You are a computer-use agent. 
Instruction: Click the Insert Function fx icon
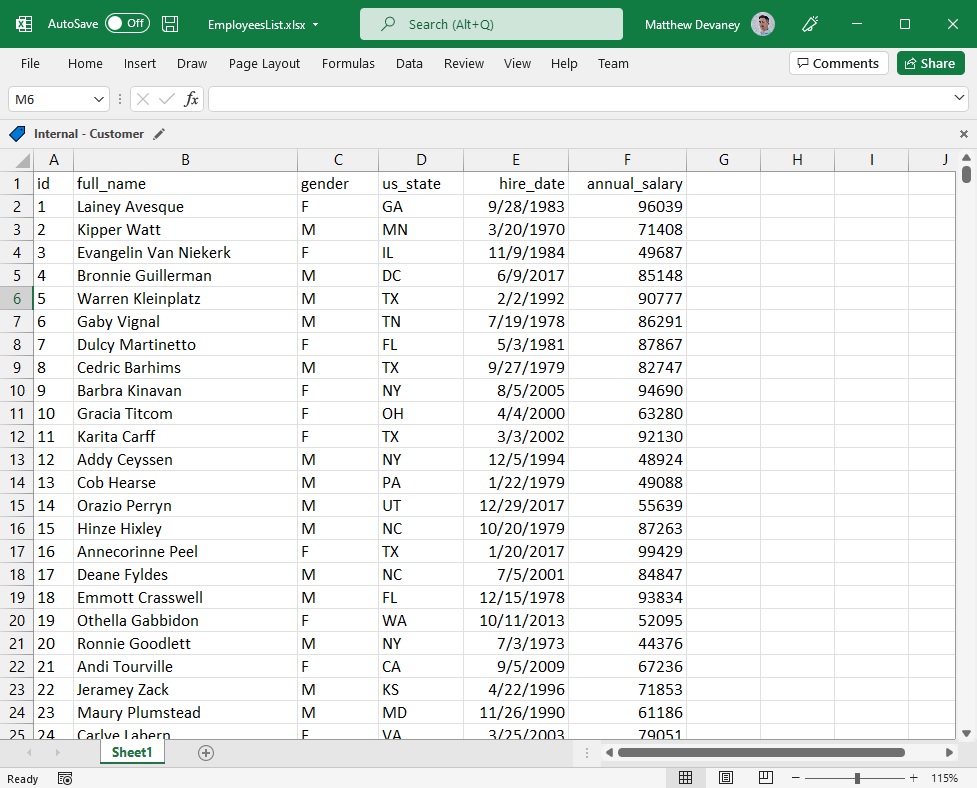click(x=191, y=99)
